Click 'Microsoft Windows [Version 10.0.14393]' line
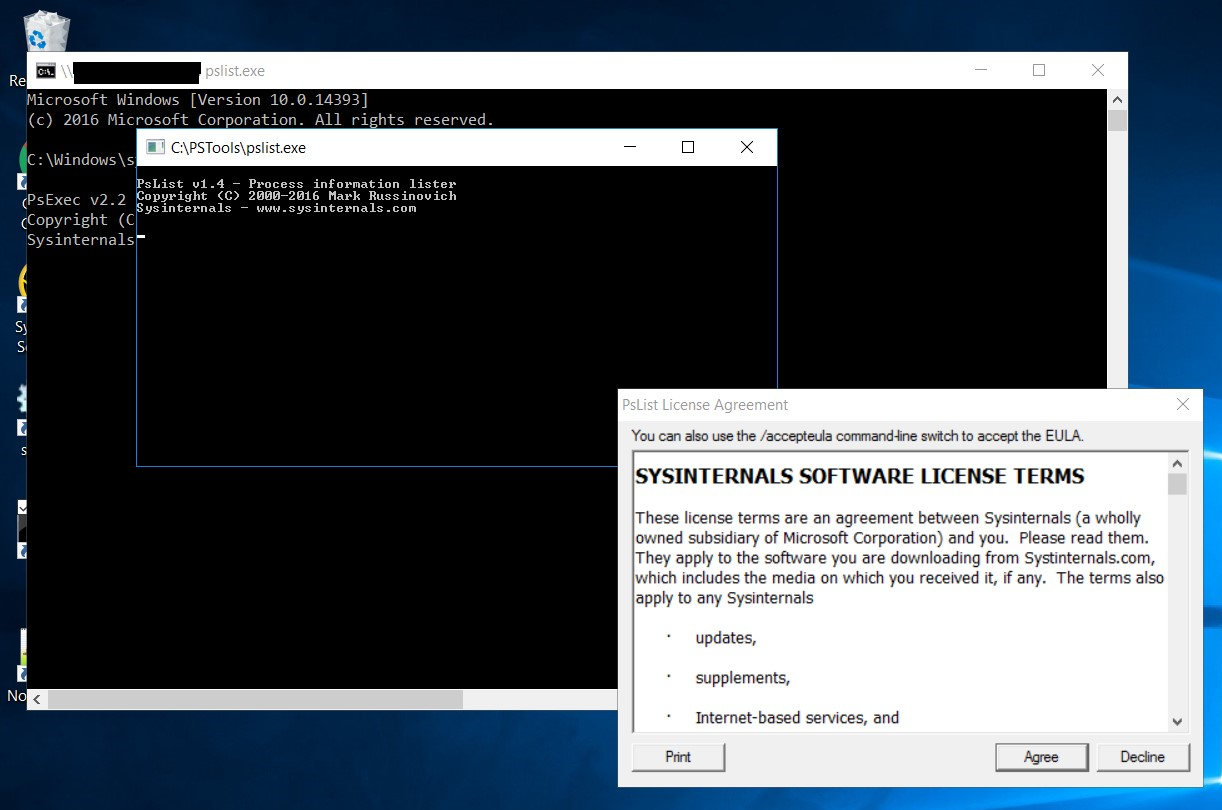 [198, 100]
